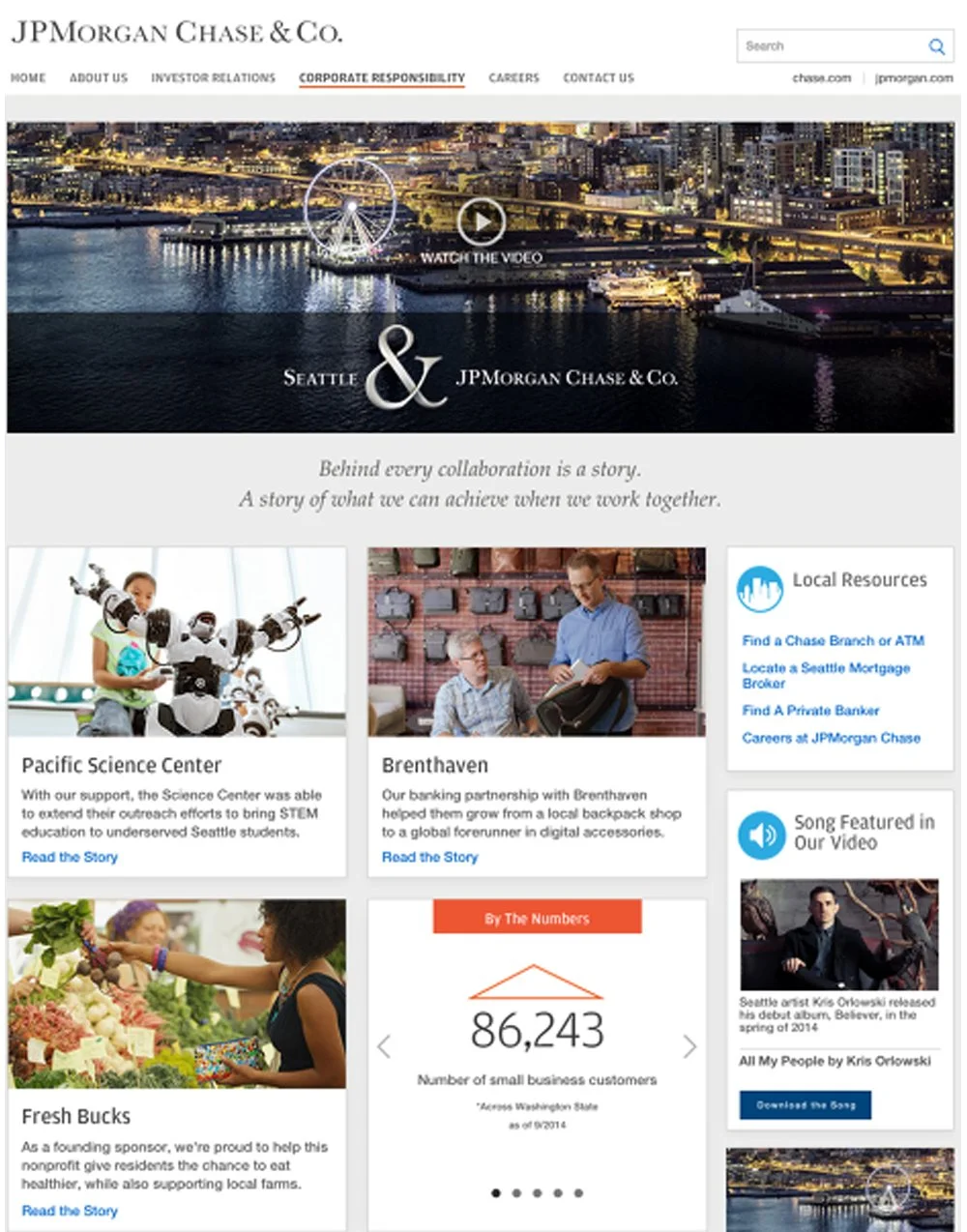
Task: Select the first carousel dot
Action: [x=496, y=1192]
